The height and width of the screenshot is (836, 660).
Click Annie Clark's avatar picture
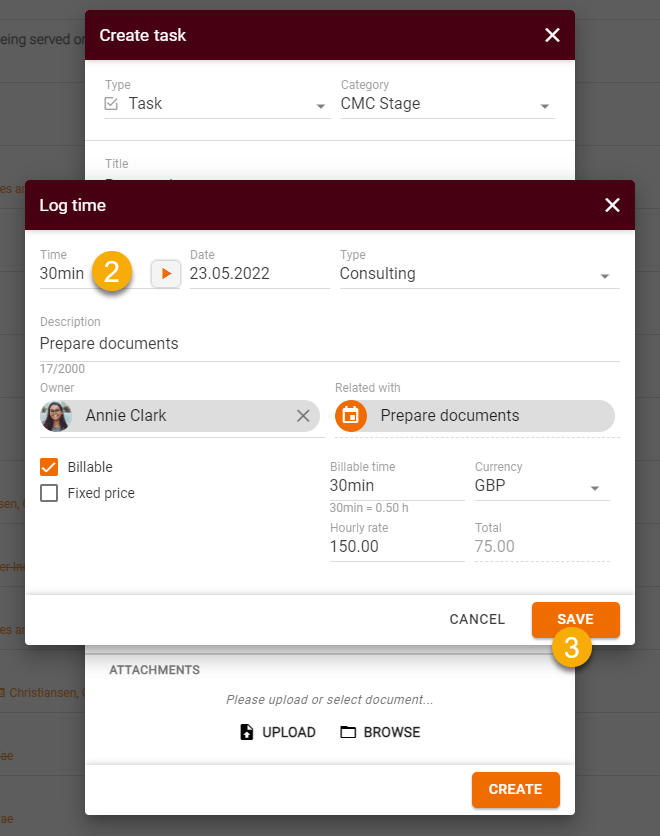tap(56, 416)
